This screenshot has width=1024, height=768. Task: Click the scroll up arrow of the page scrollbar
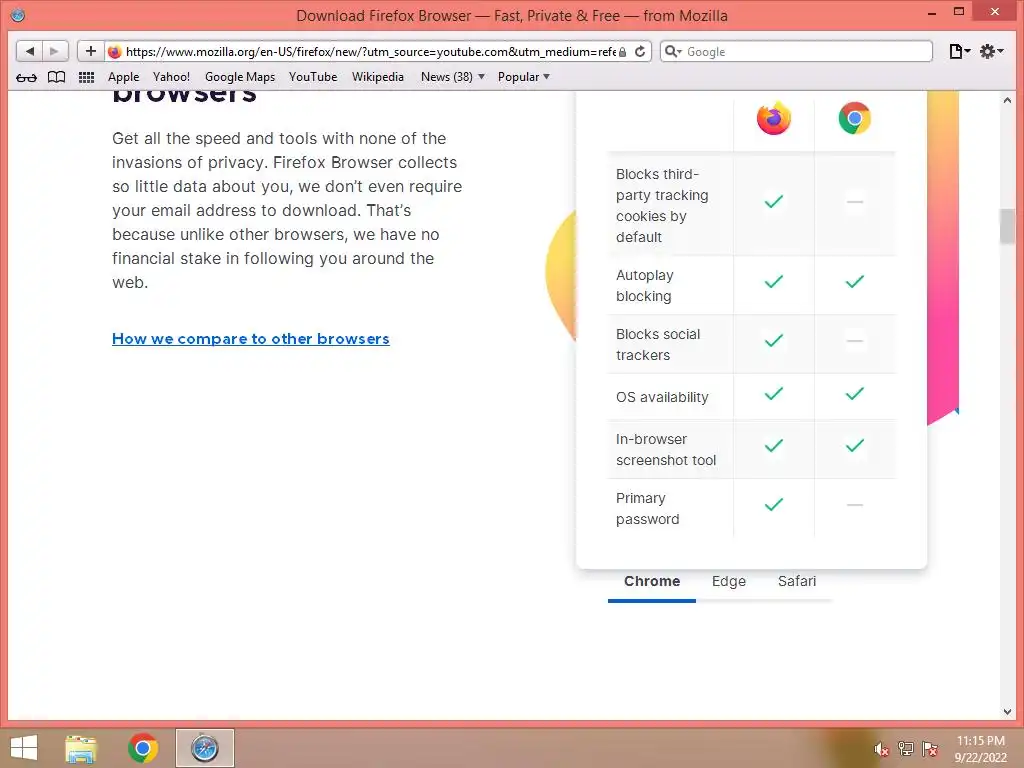click(1007, 101)
